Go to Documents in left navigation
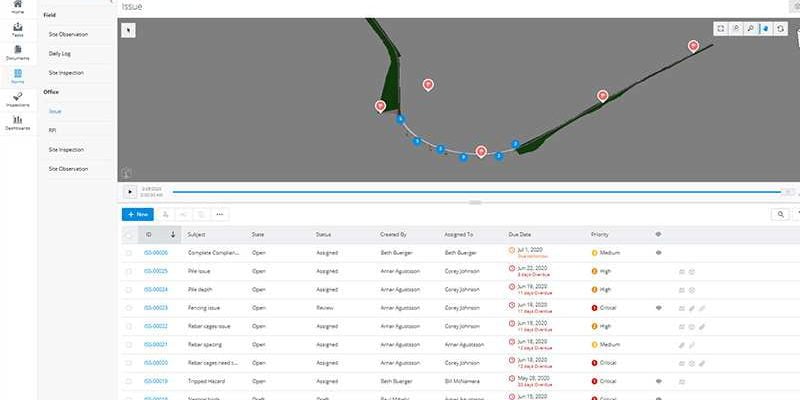 (18, 53)
